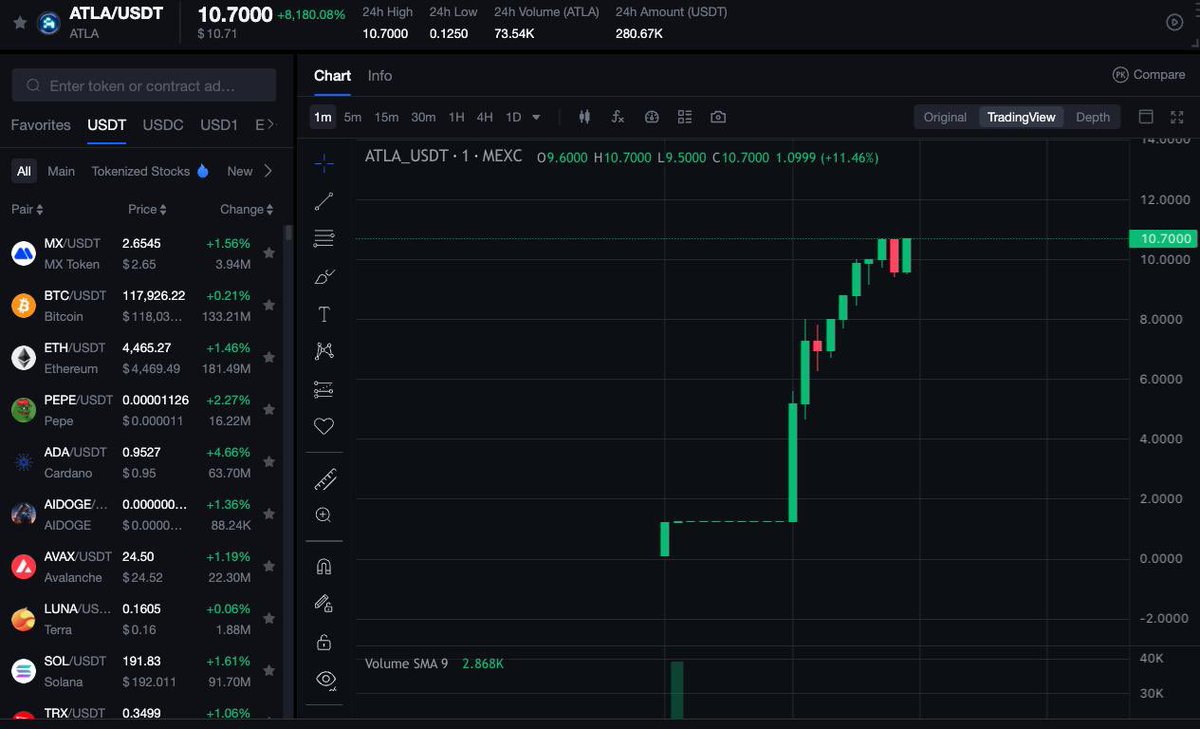
Task: Focus the token search input field
Action: coord(144,86)
